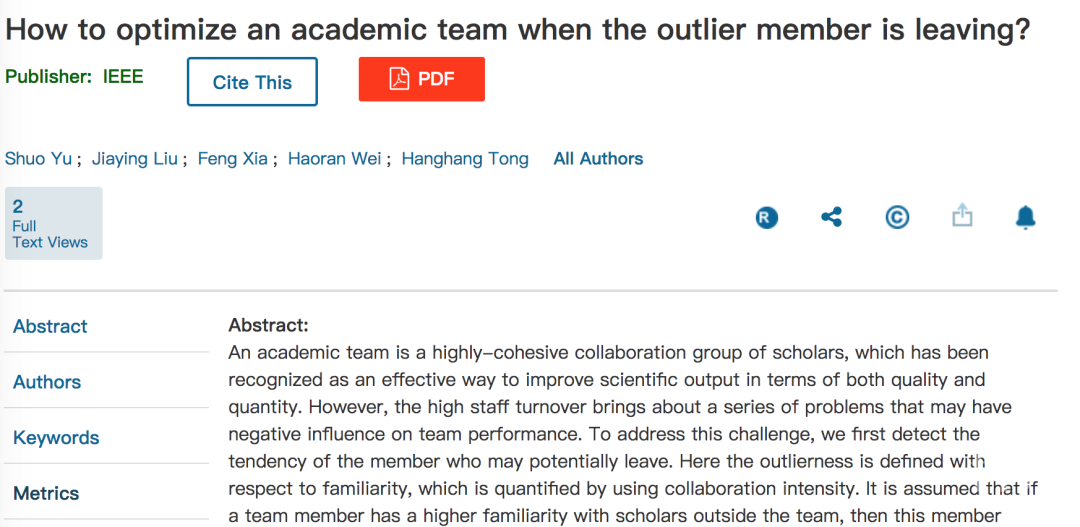Download the paper via the PDF button
The width and height of the screenshot is (1080, 527).
click(422, 79)
